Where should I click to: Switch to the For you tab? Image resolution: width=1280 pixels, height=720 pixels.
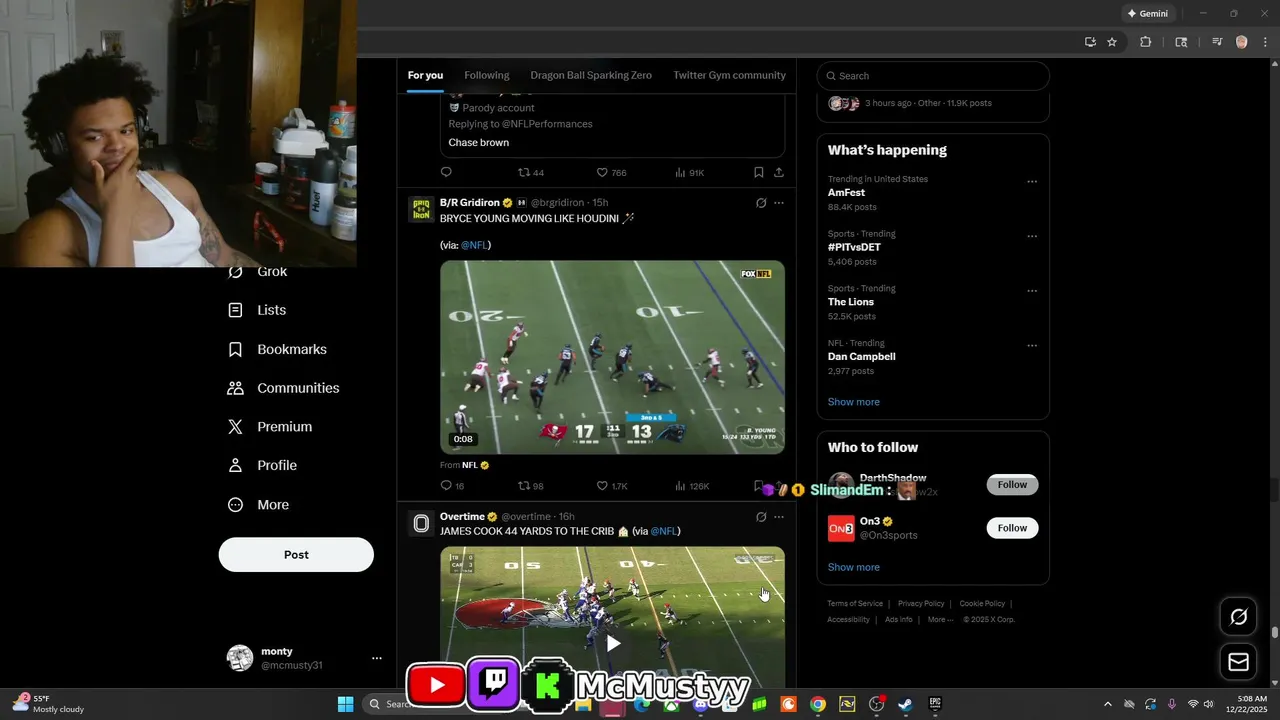pos(425,75)
